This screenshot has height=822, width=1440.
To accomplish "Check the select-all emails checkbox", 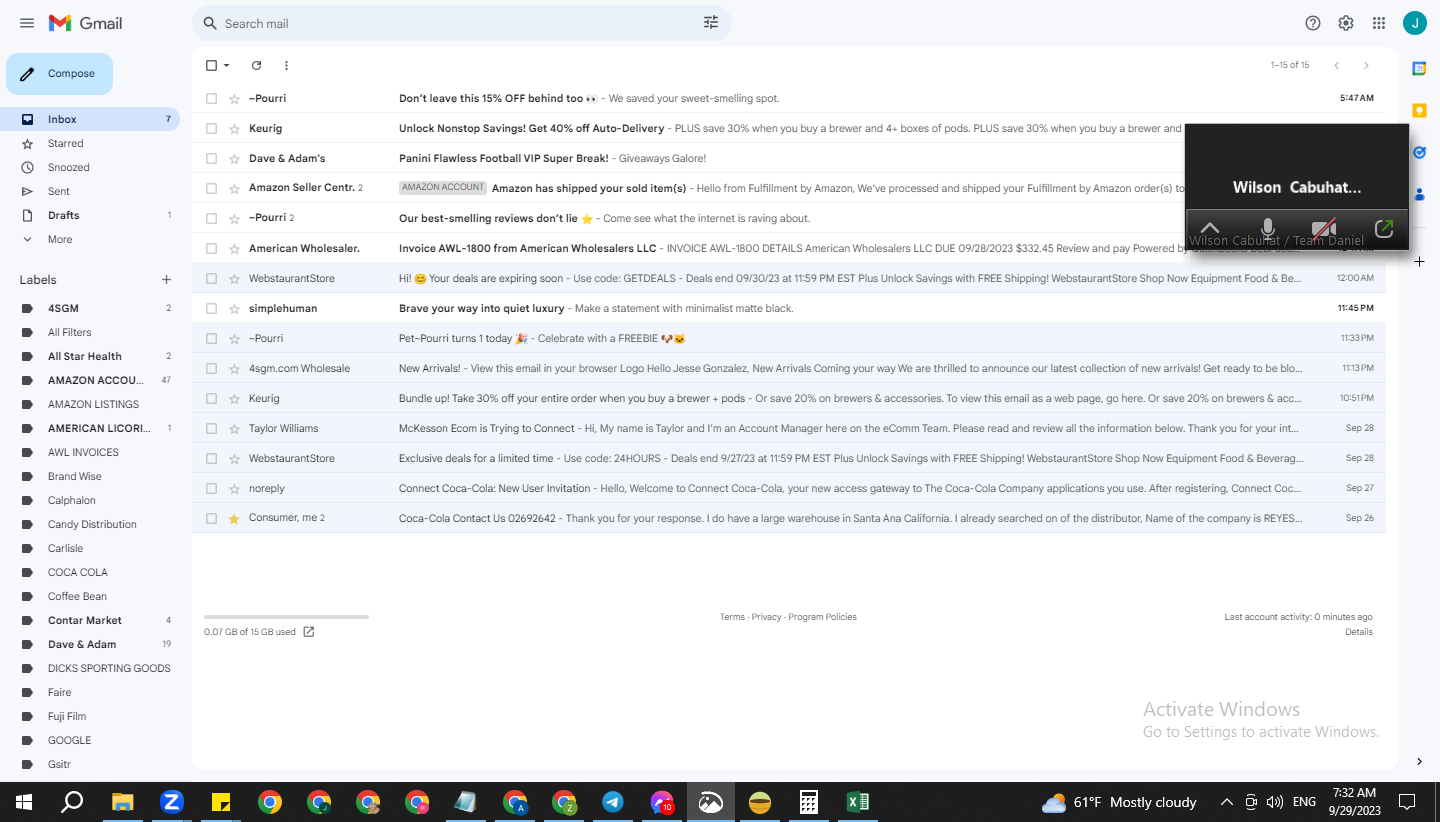I will point(211,65).
